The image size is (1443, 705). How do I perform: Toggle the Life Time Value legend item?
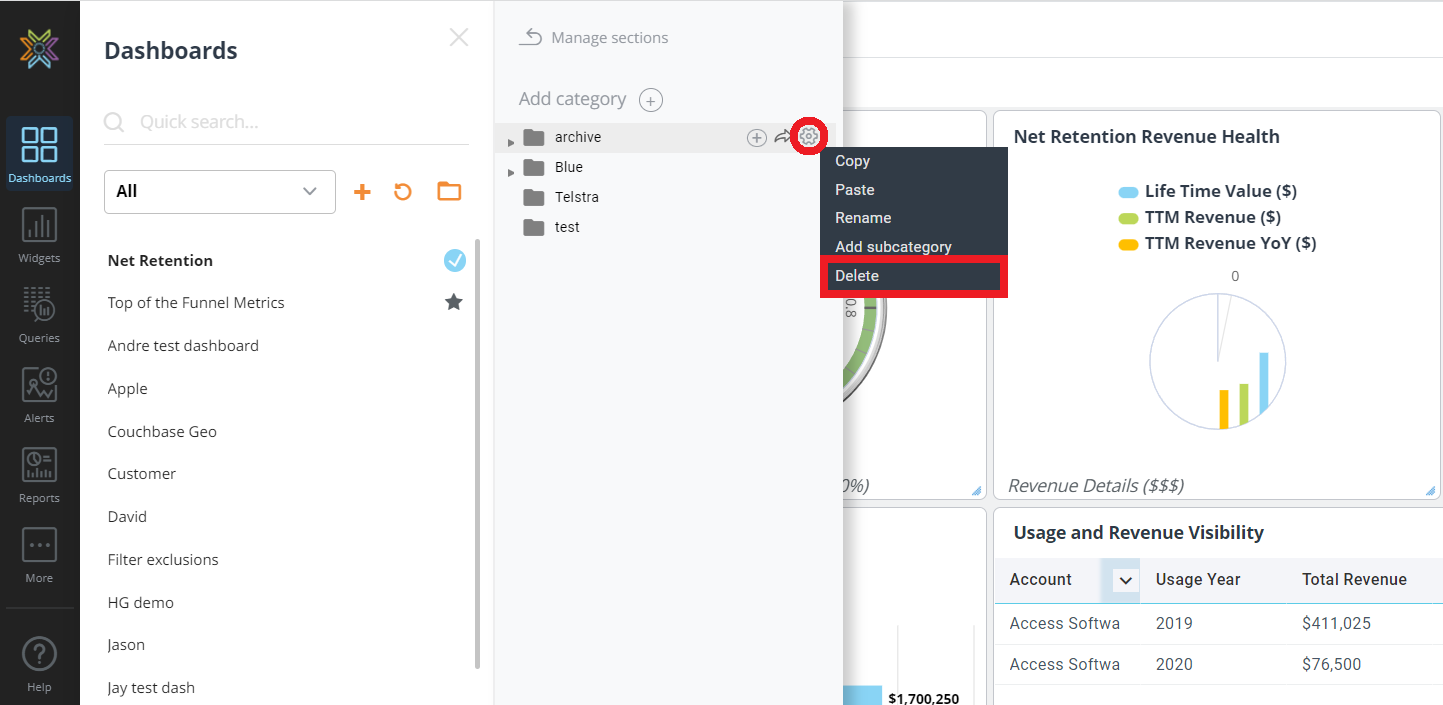coord(1208,191)
